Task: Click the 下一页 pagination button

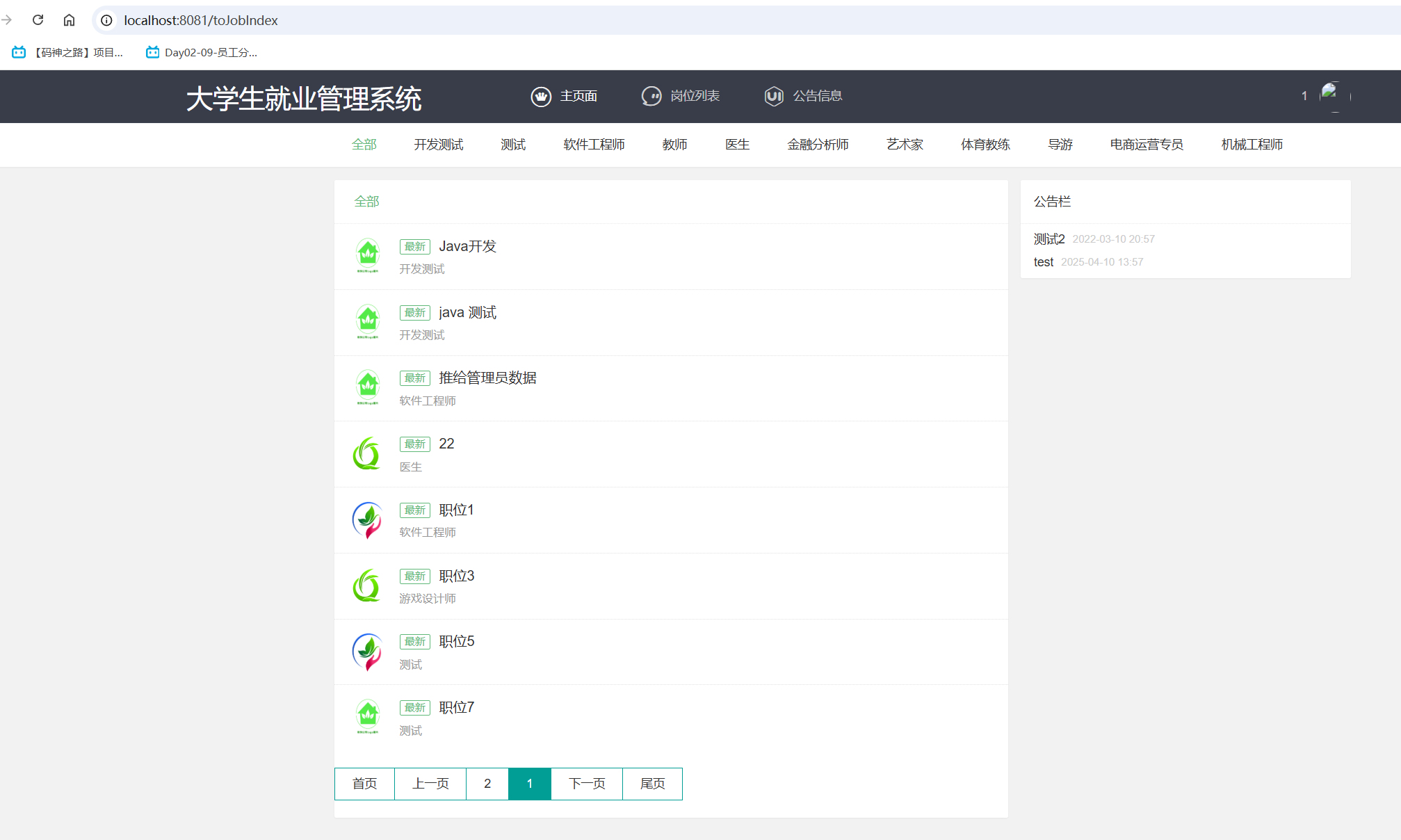Action: pyautogui.click(x=587, y=784)
